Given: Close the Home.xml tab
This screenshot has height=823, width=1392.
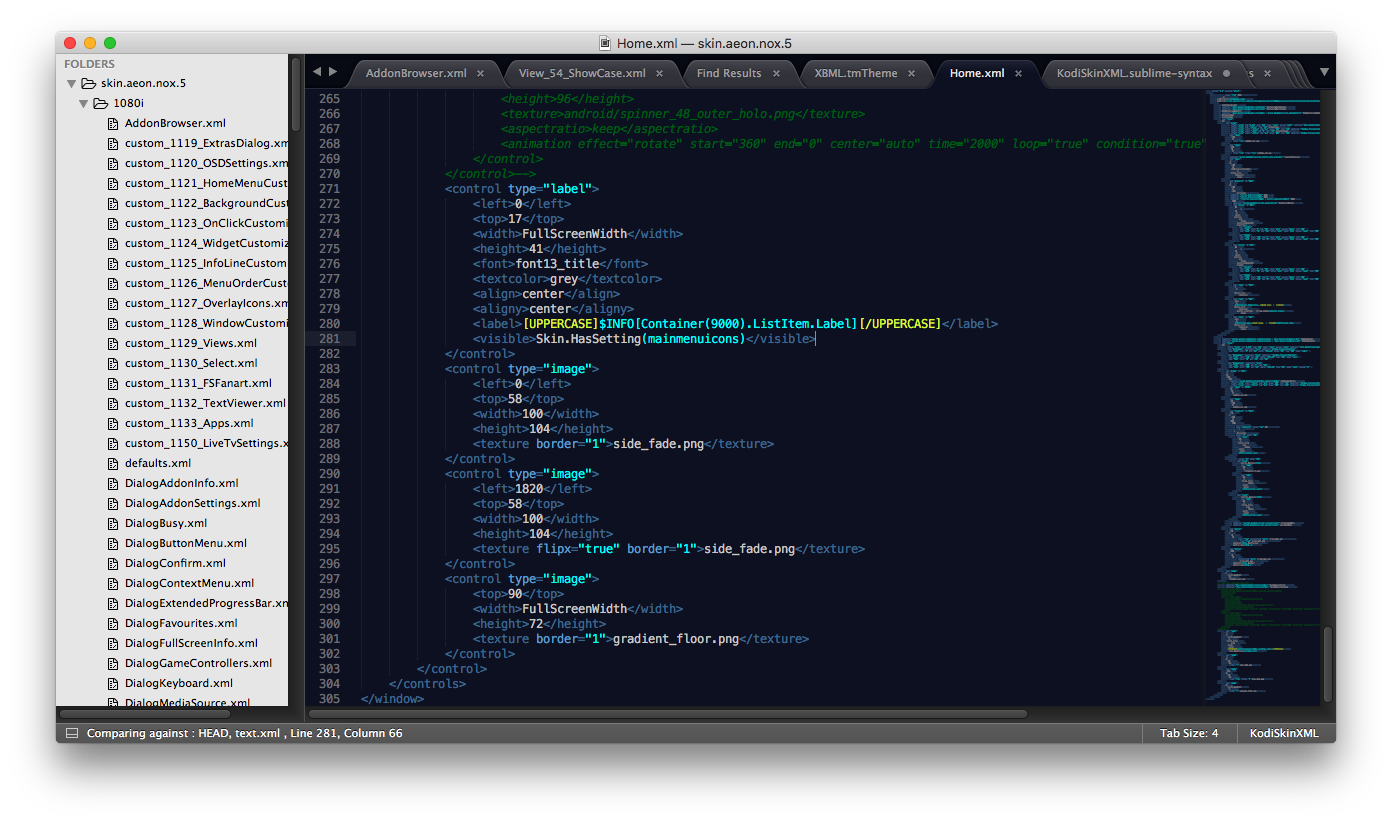Looking at the screenshot, I should [x=1018, y=73].
